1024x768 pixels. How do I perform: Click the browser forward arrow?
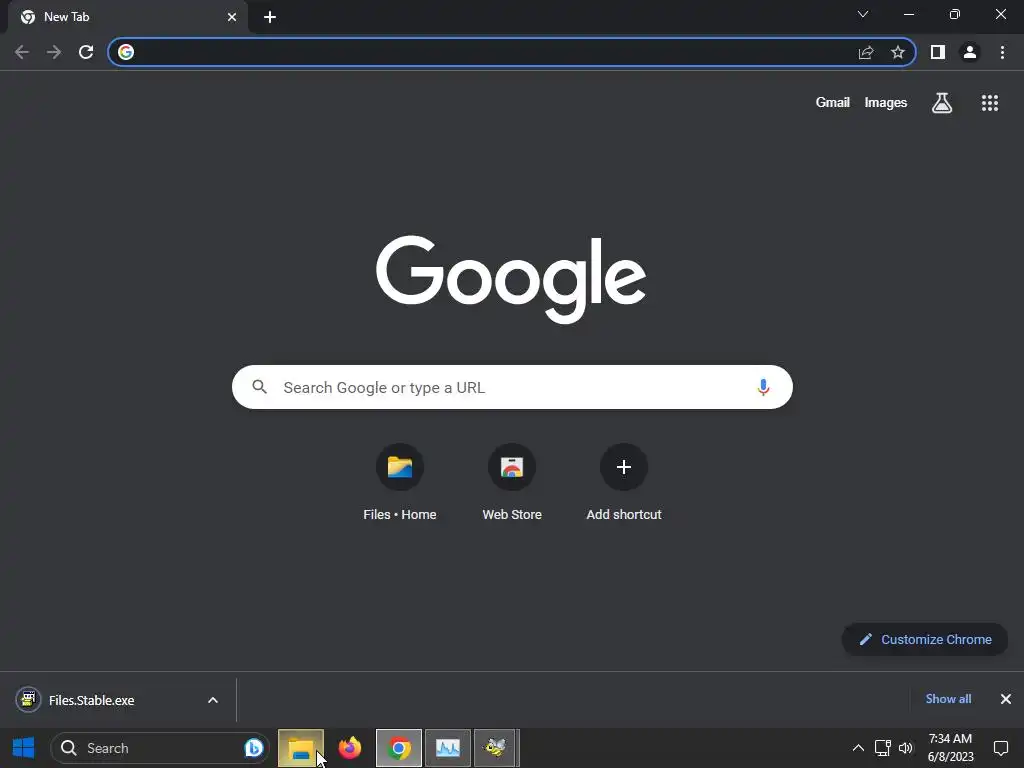point(54,52)
